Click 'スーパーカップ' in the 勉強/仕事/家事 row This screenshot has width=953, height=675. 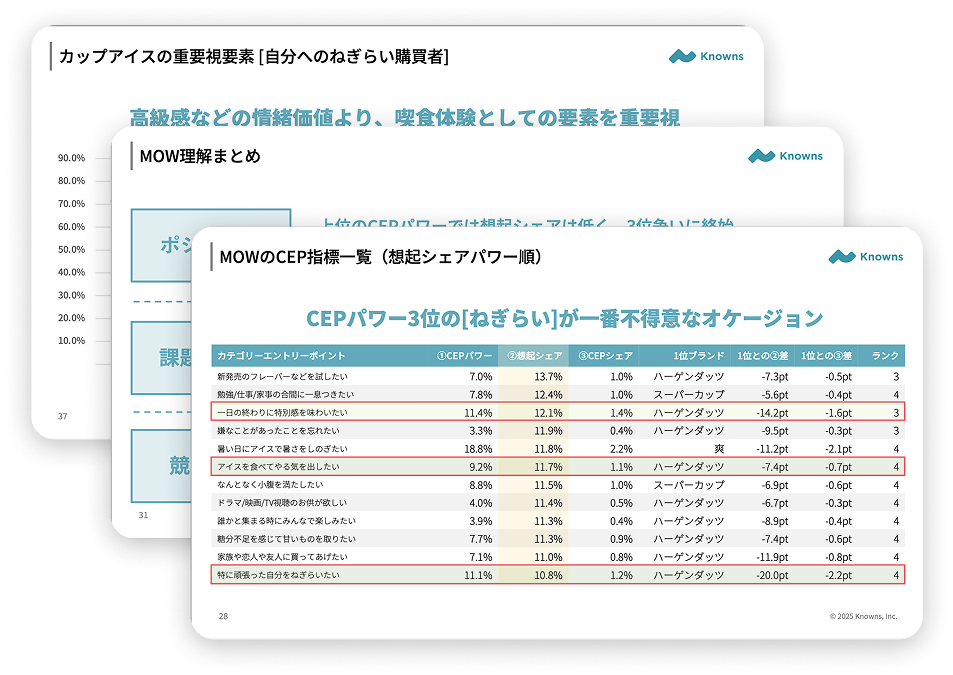(x=689, y=395)
